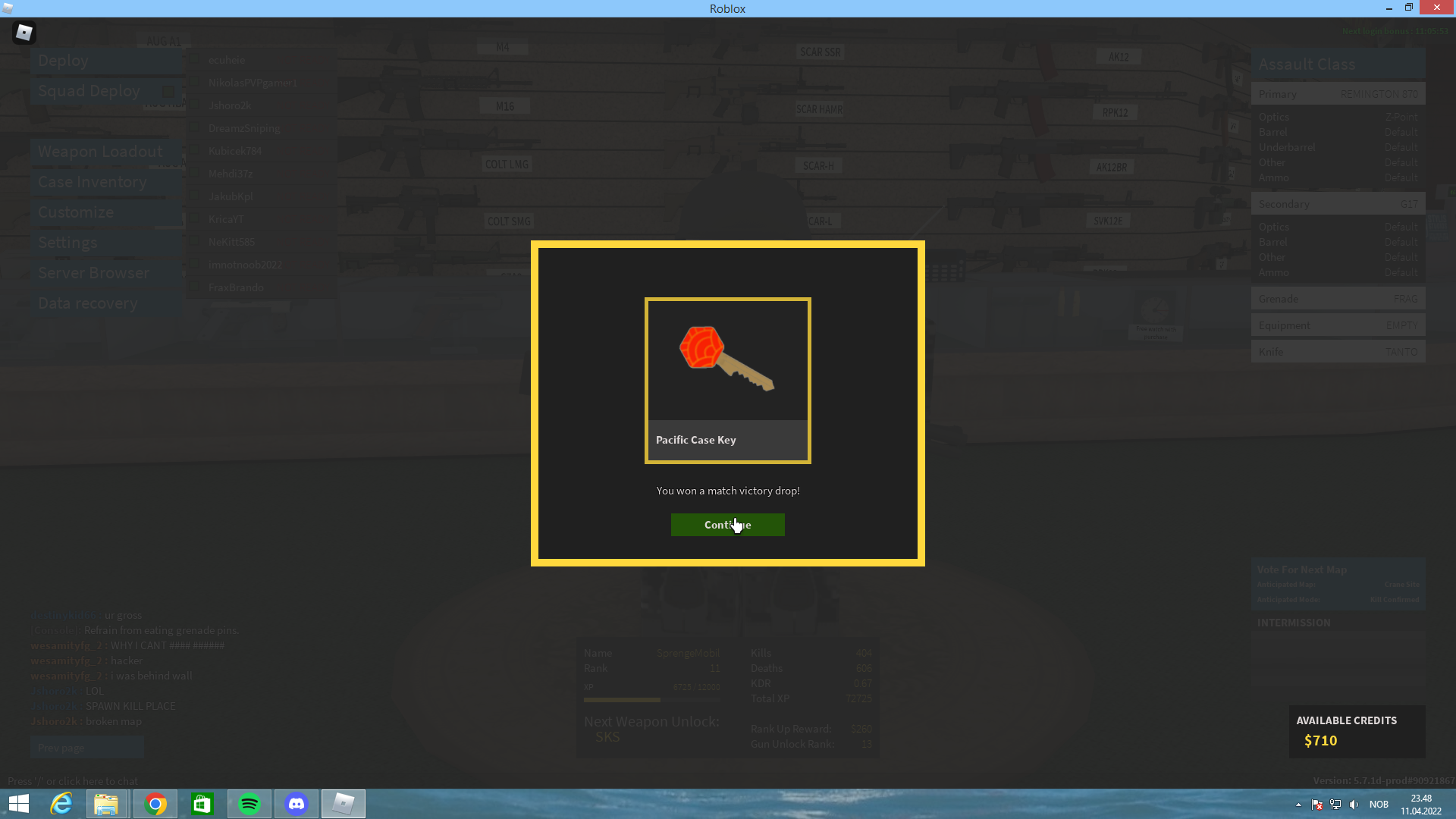
Task: Show hidden system tray icons
Action: pos(1298,805)
